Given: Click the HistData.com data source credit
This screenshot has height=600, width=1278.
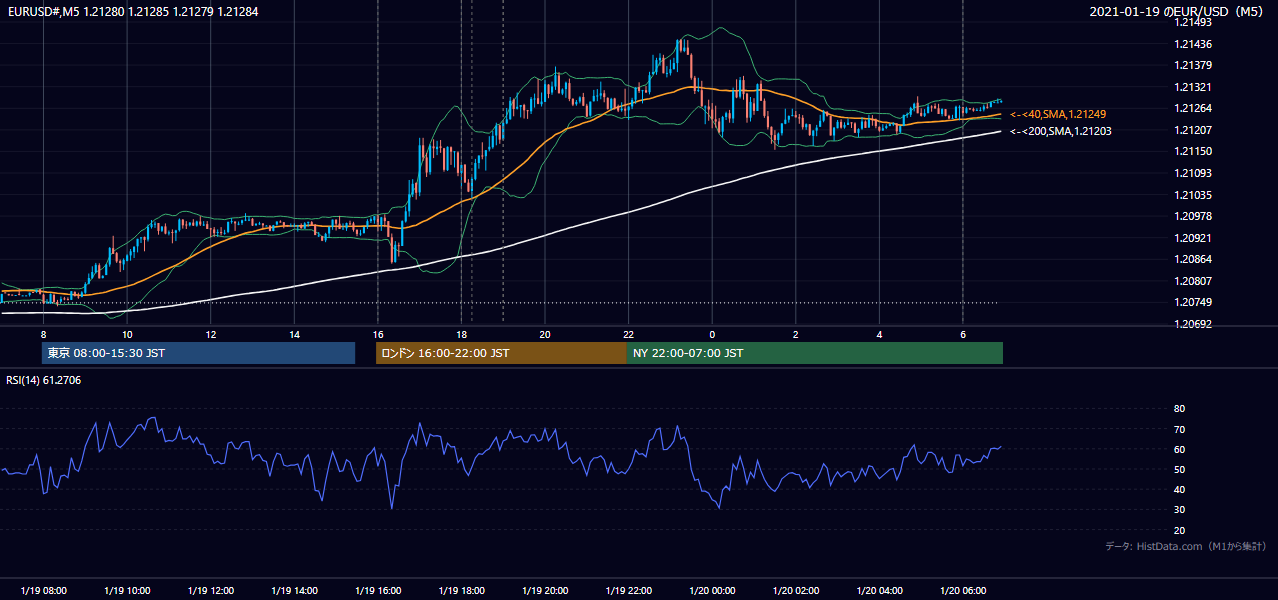Looking at the screenshot, I should 1186,546.
